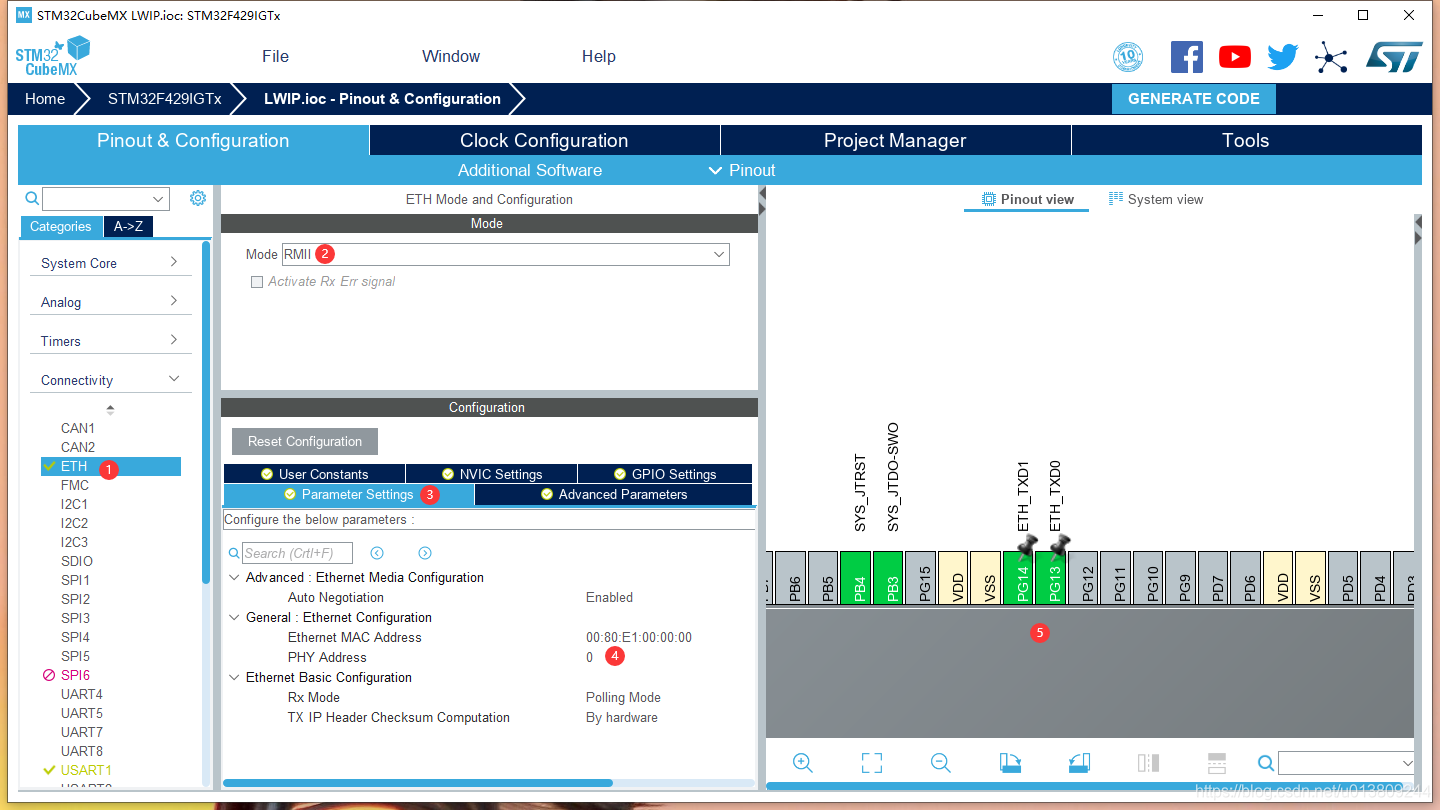This screenshot has width=1440, height=810.
Task: Select USART1 in the connectivity list
Action: 86,770
